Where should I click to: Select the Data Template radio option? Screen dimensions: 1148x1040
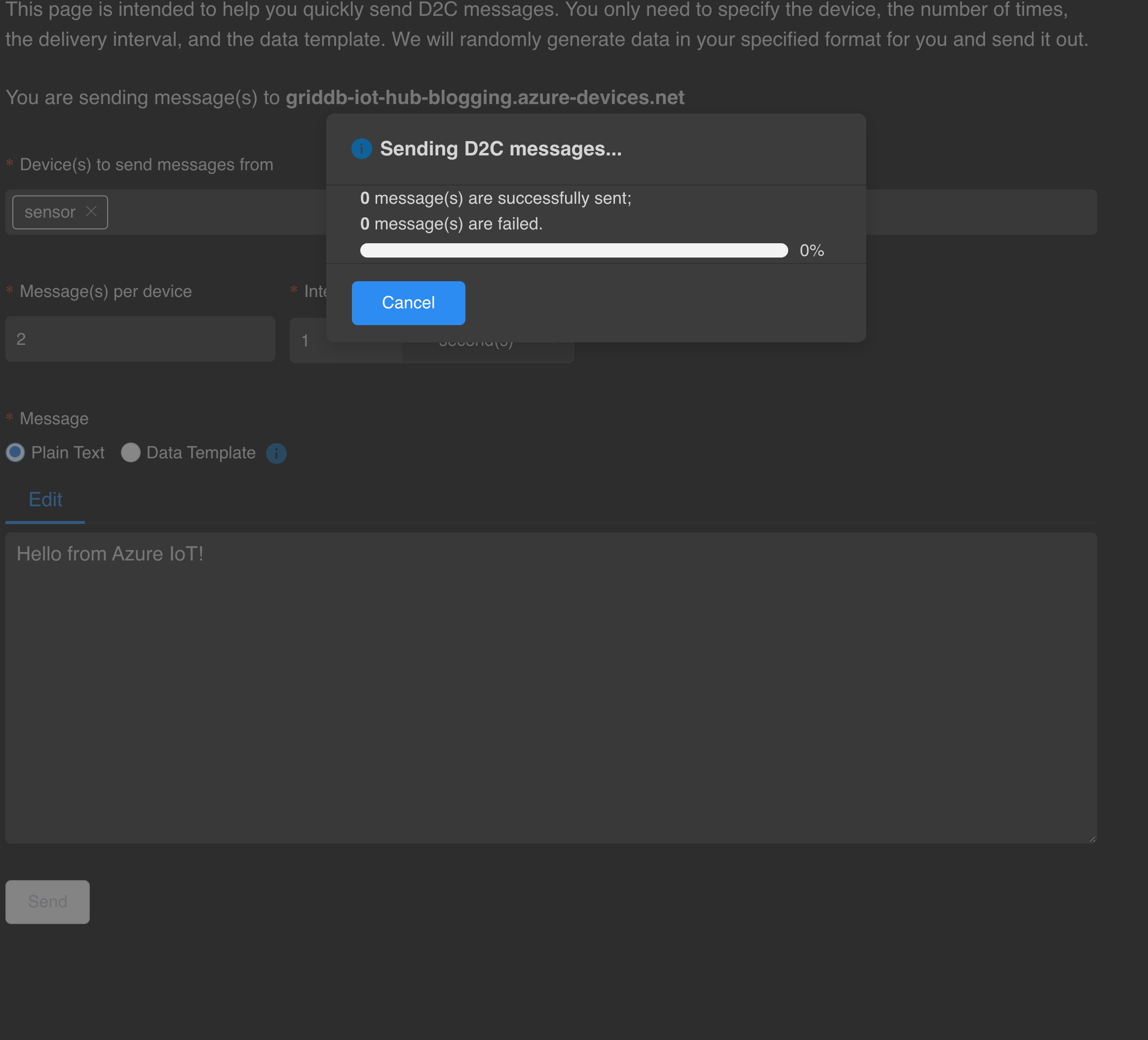click(130, 452)
